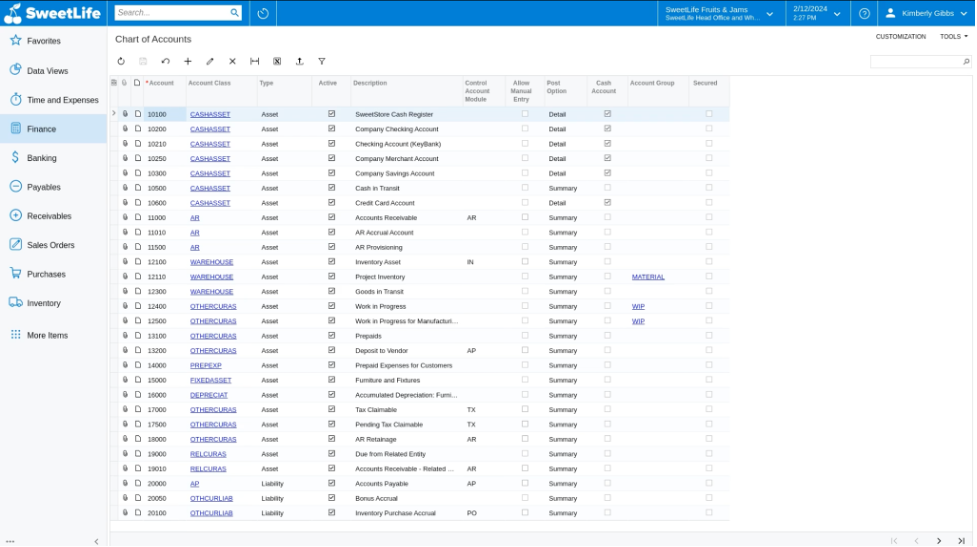This screenshot has height=547, width=977.
Task: Enable Allow Manual Entry for account 15000
Action: (x=525, y=380)
